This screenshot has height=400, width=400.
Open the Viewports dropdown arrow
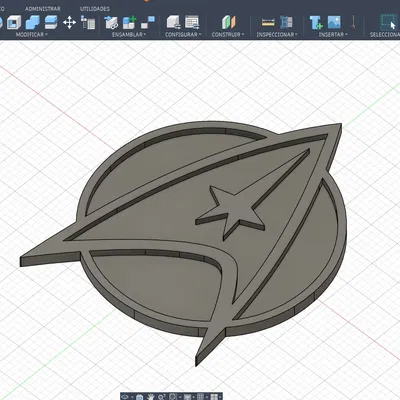(220, 397)
